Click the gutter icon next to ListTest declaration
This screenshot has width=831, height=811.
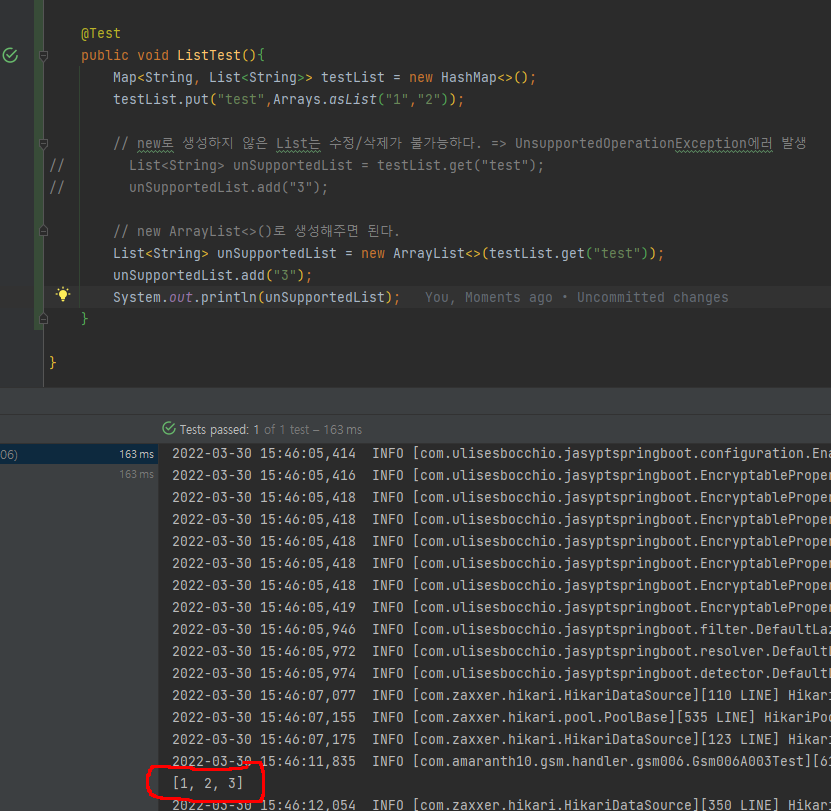11,55
